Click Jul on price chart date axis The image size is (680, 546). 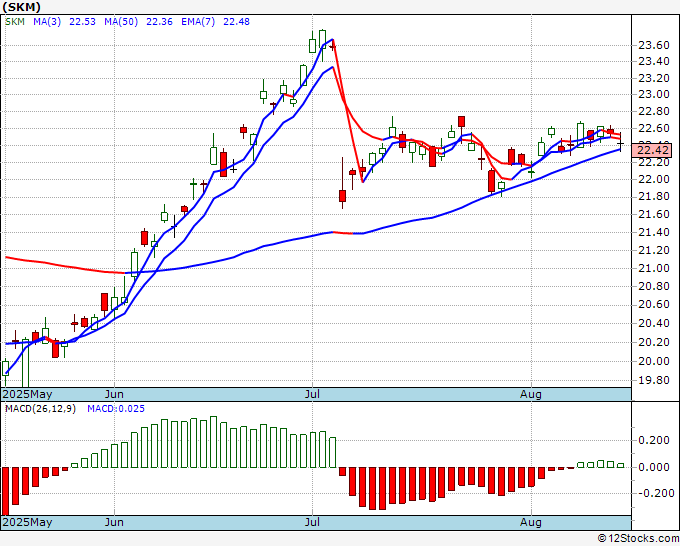(312, 394)
